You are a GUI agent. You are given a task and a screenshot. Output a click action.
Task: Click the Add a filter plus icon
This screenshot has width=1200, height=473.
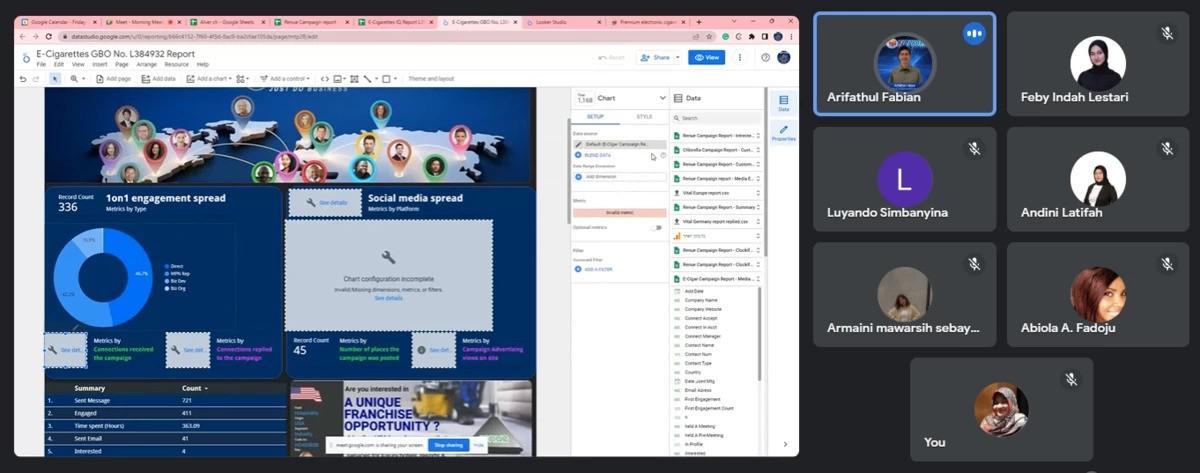coord(577,269)
